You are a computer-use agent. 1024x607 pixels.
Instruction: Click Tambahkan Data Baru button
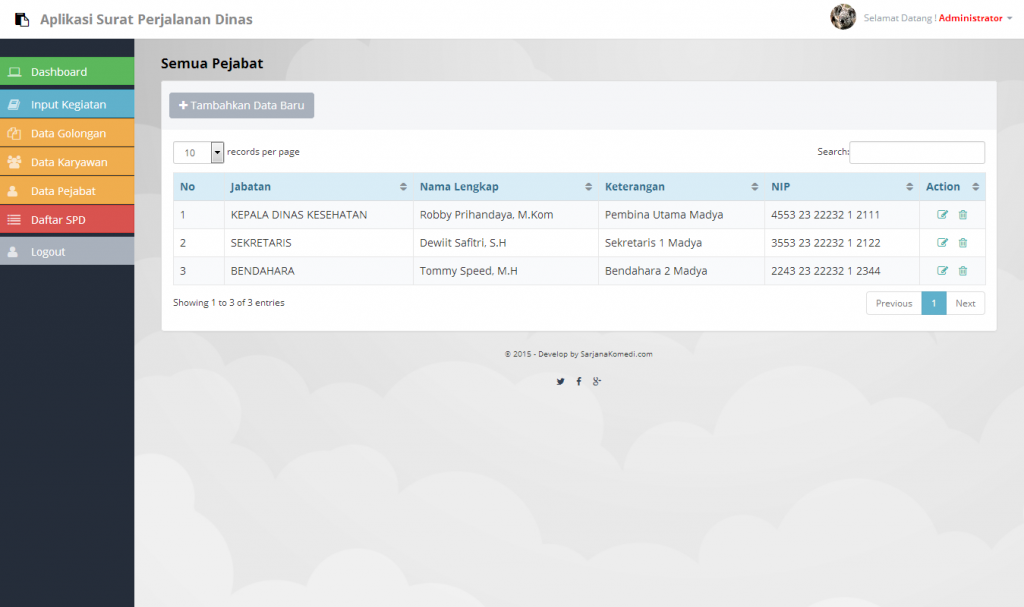pyautogui.click(x=241, y=105)
